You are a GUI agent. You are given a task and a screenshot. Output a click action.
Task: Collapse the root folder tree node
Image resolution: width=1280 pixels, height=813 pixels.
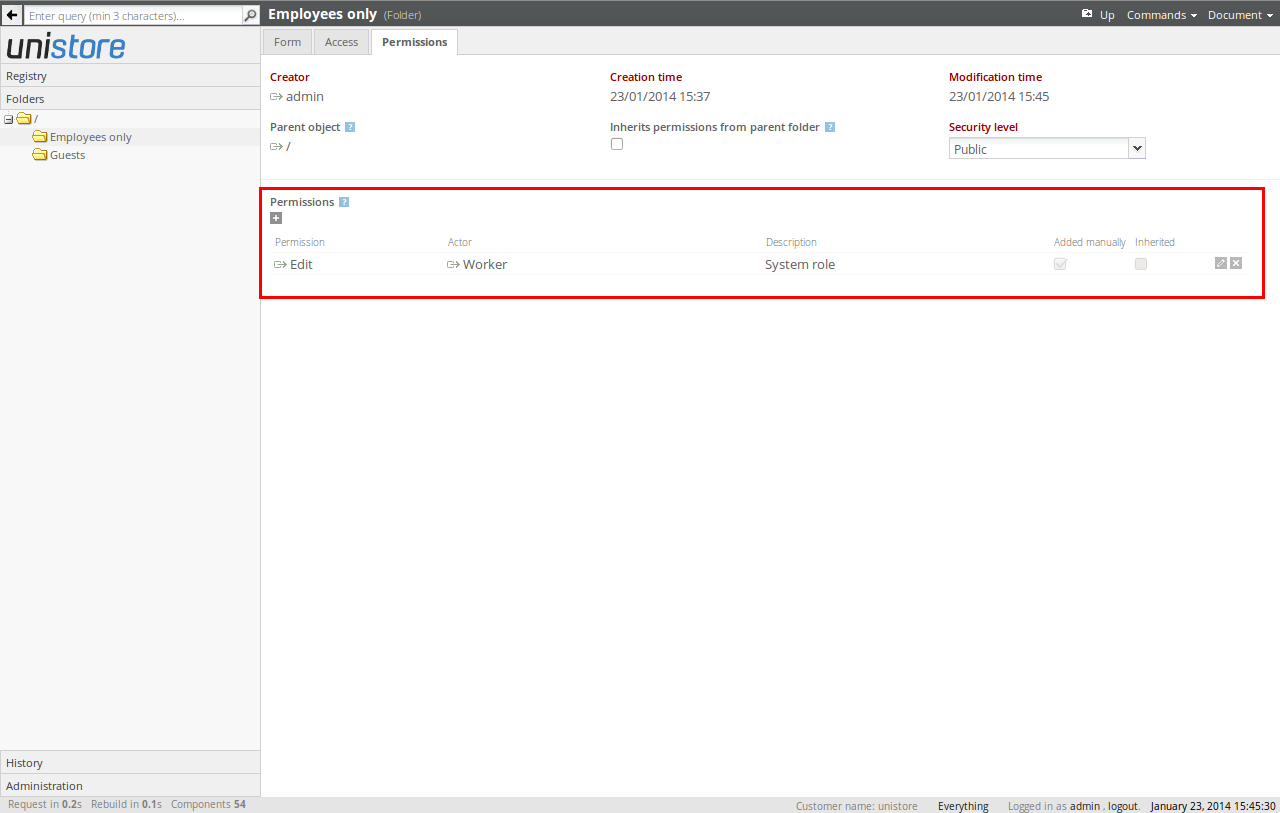(9, 119)
